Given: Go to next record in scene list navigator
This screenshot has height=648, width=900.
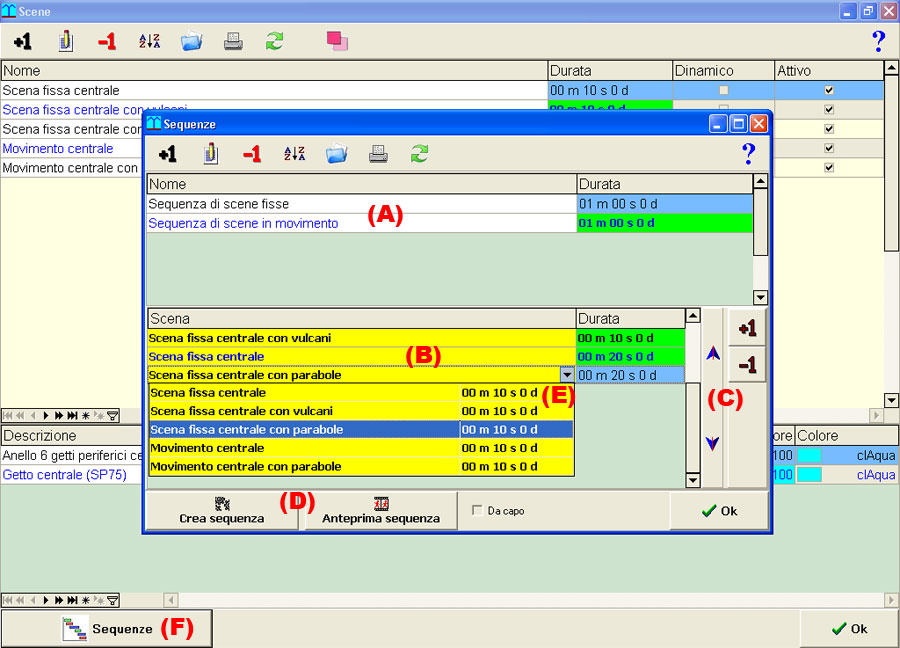Looking at the screenshot, I should pos(46,416).
